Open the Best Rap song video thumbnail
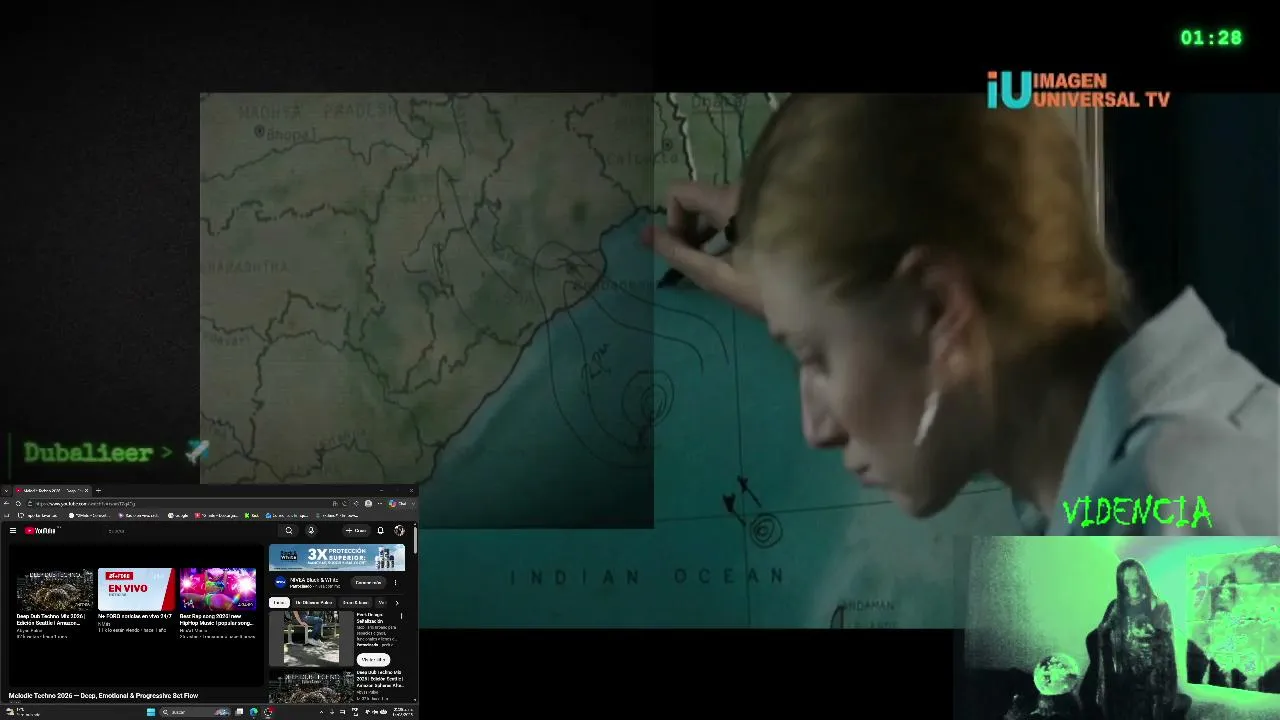Viewport: 1280px width, 720px height. pos(218,589)
